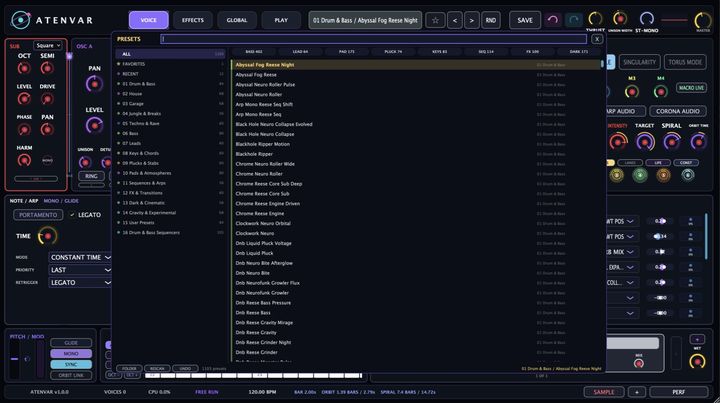Open the second WT POS dropdown
This screenshot has width=720, height=403.
(x=622, y=236)
